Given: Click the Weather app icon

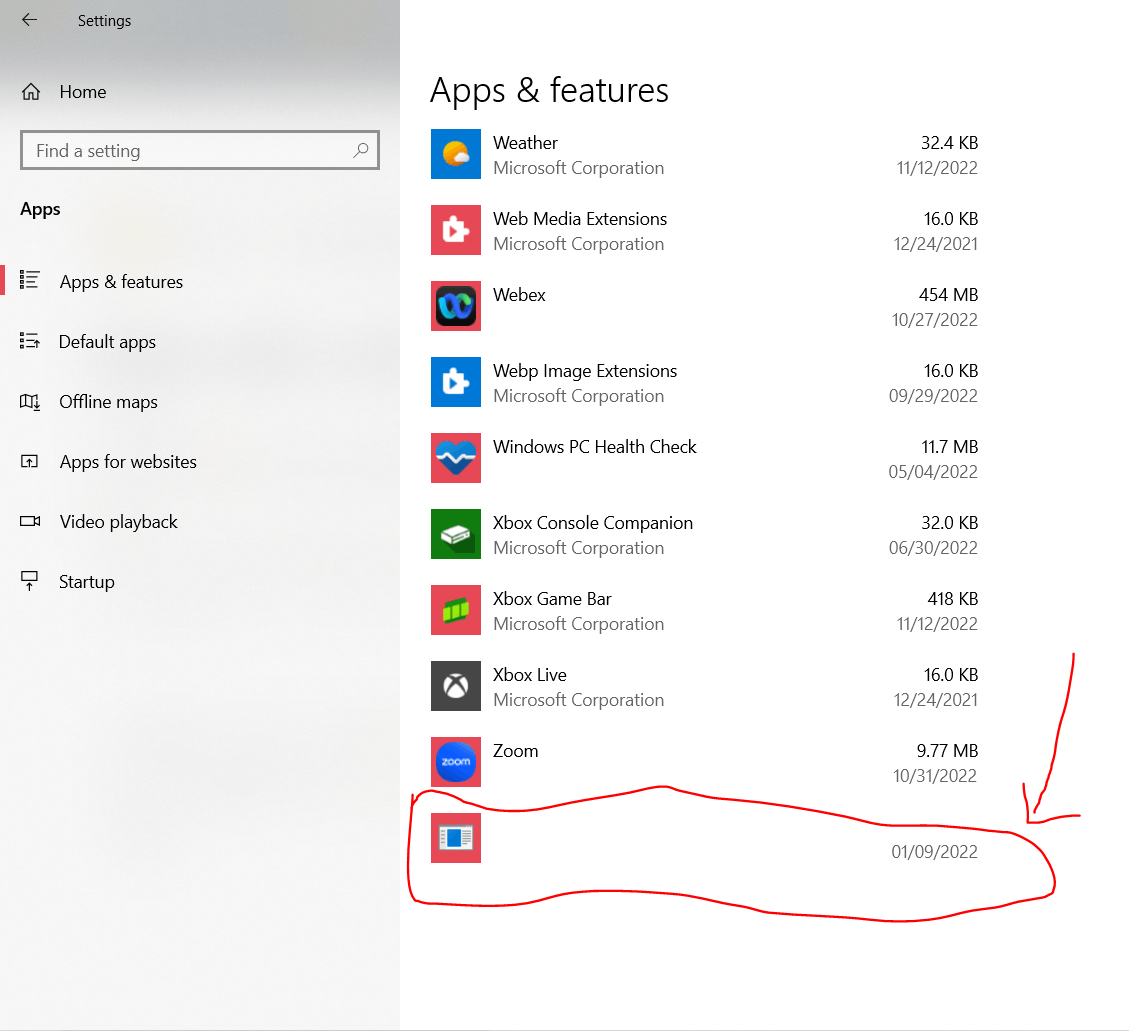Looking at the screenshot, I should click(456, 154).
